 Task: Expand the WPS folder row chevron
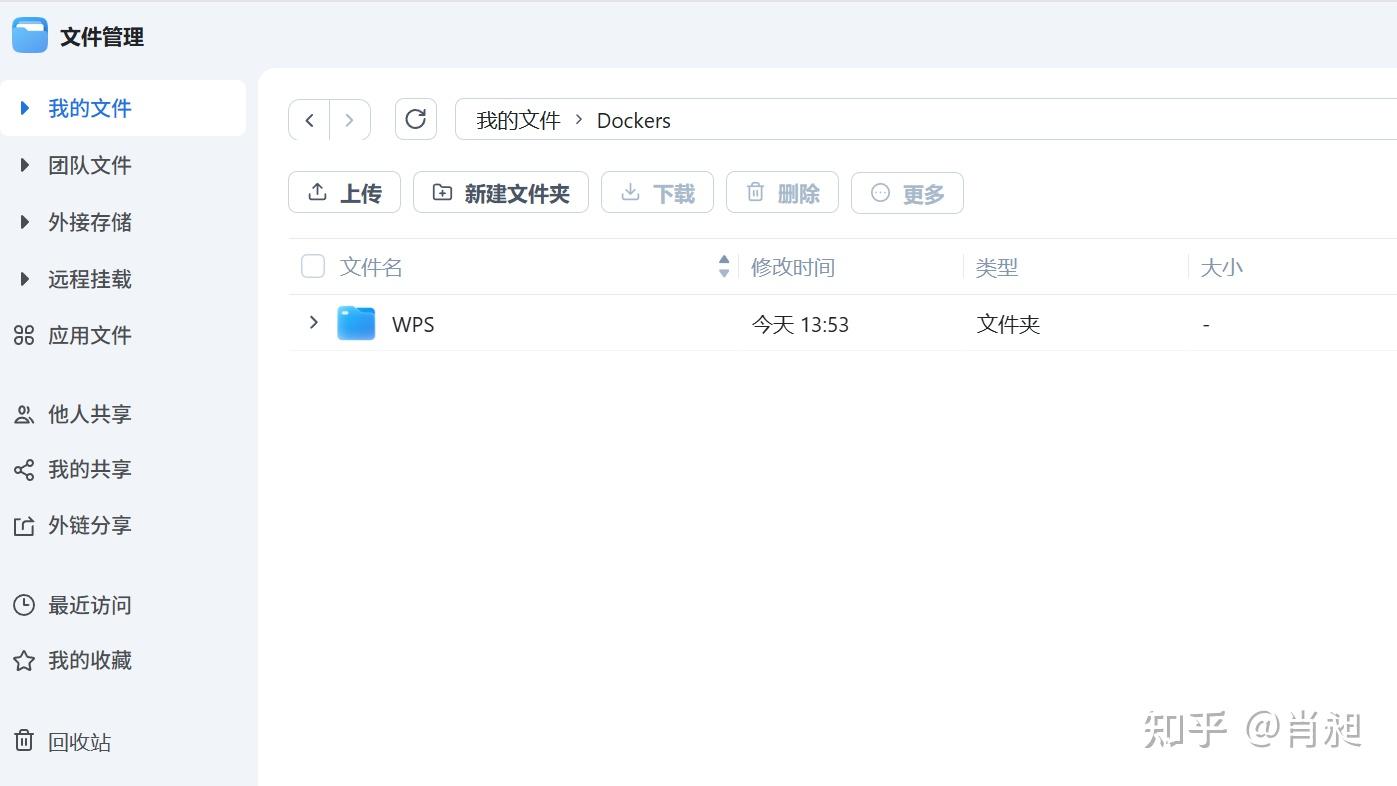[313, 322]
